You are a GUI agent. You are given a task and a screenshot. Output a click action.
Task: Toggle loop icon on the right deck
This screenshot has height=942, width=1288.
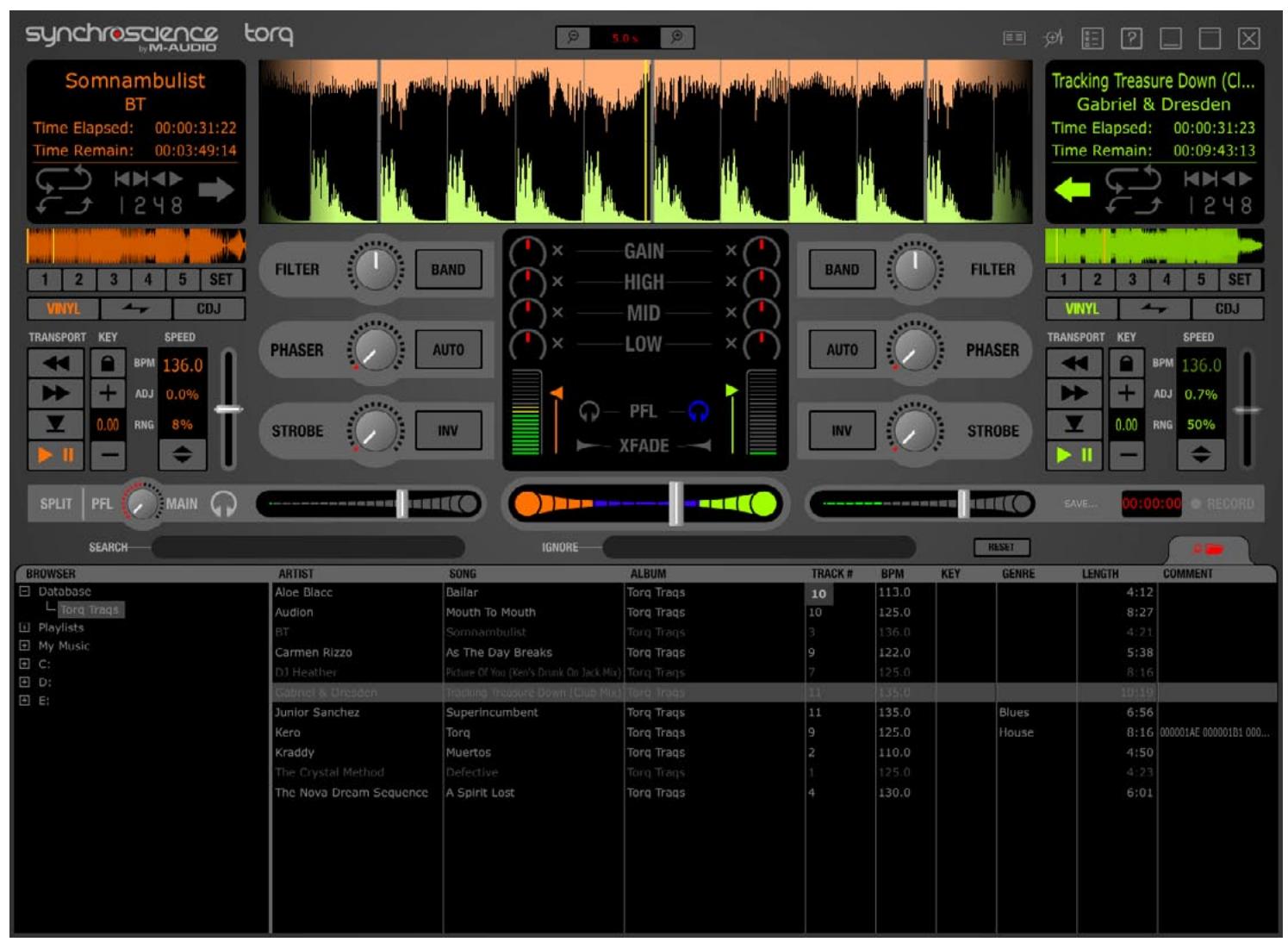[1134, 179]
